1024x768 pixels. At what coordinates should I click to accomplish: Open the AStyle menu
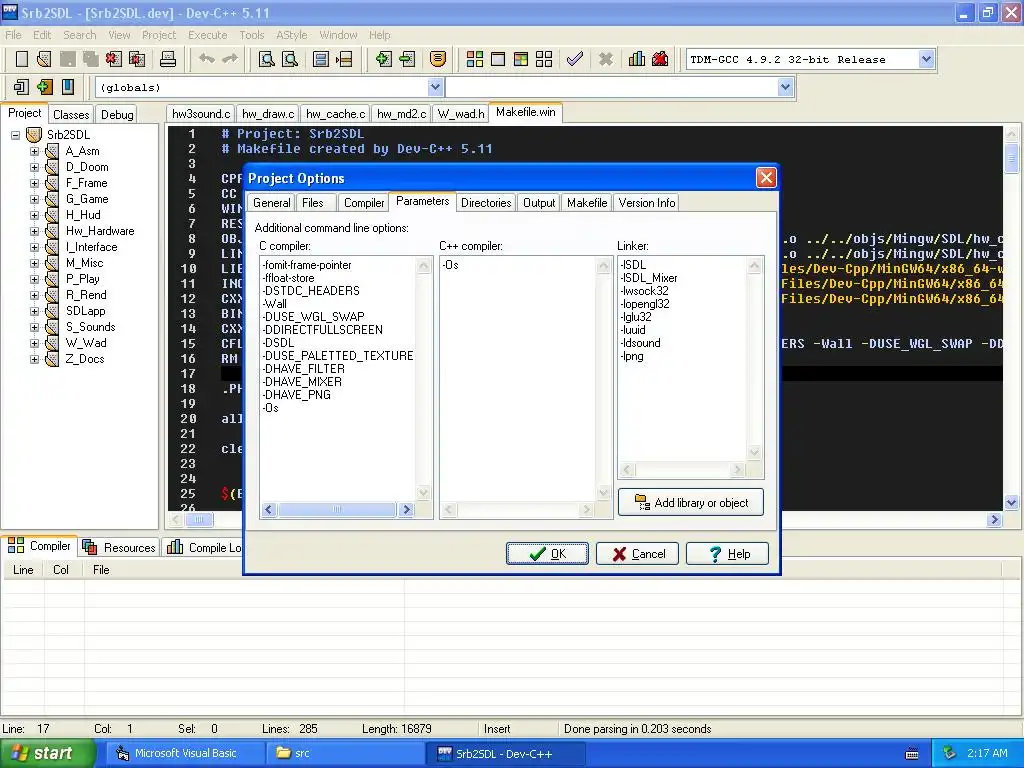click(x=291, y=35)
